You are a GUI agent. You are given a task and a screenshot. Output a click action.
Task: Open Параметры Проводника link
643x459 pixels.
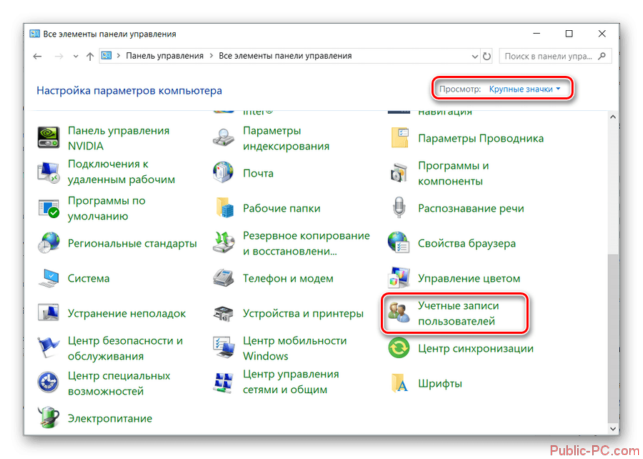point(481,138)
